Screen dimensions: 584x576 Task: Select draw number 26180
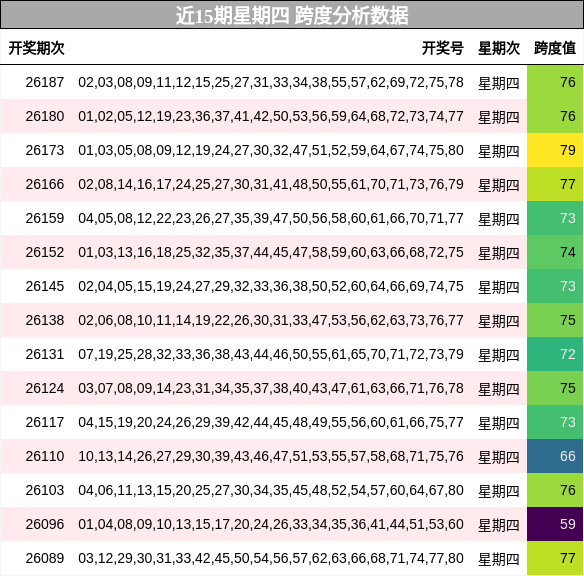click(x=45, y=116)
